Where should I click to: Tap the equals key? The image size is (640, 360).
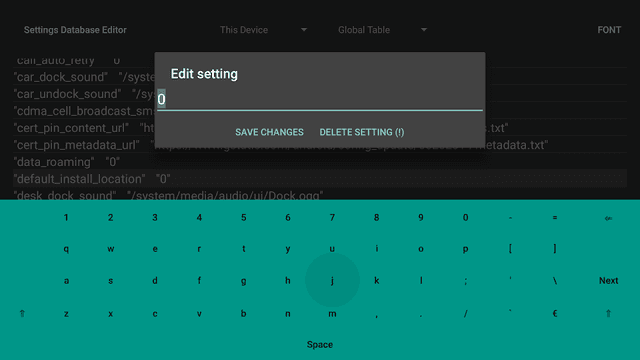pos(555,218)
